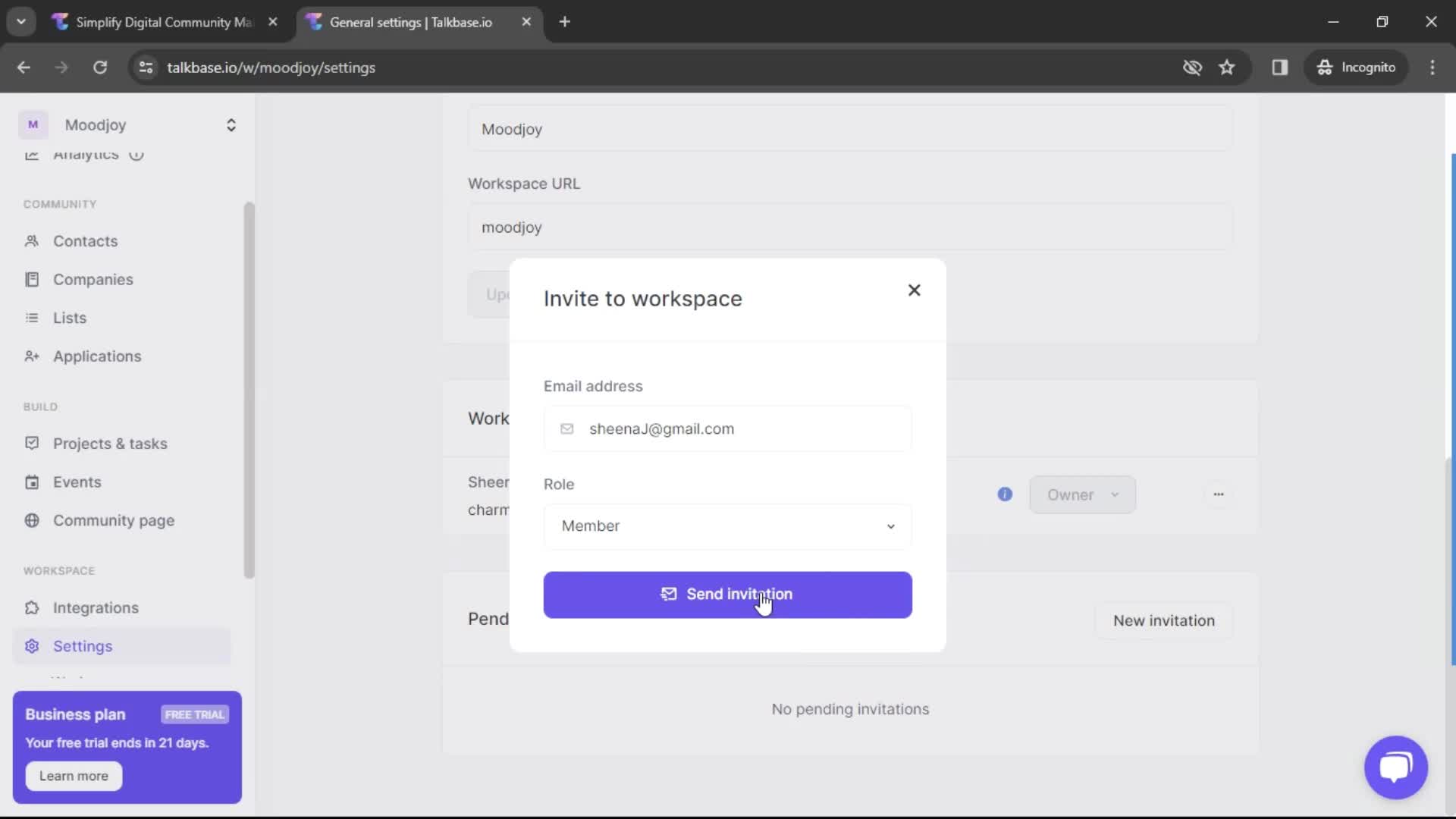The height and width of the screenshot is (819, 1456).
Task: Navigate to Companies in sidebar
Action: click(x=93, y=279)
